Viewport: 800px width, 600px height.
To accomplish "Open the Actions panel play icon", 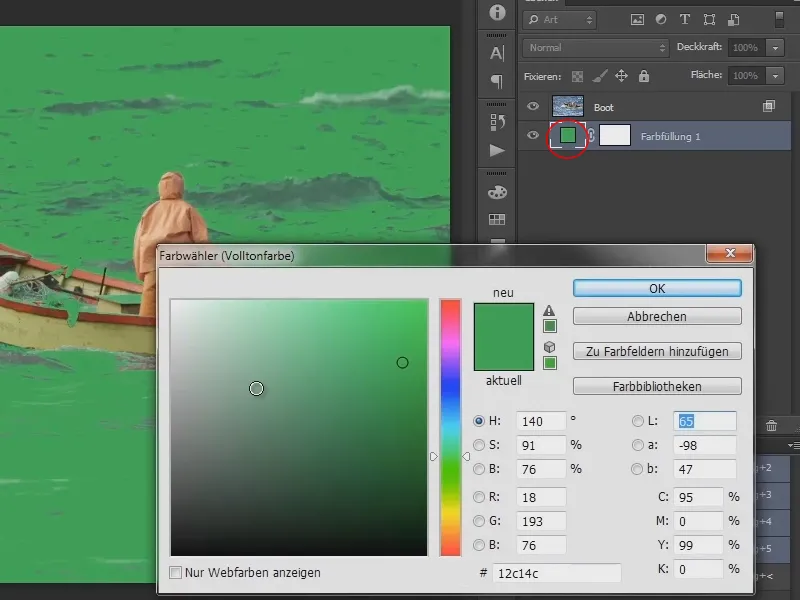I will pos(497,151).
